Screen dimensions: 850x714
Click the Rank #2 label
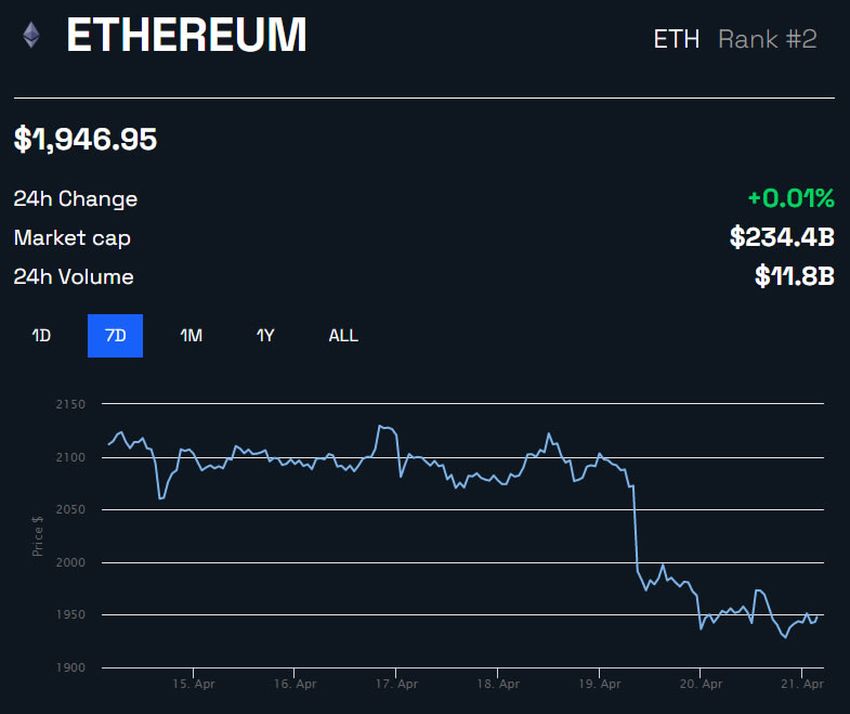click(x=767, y=40)
